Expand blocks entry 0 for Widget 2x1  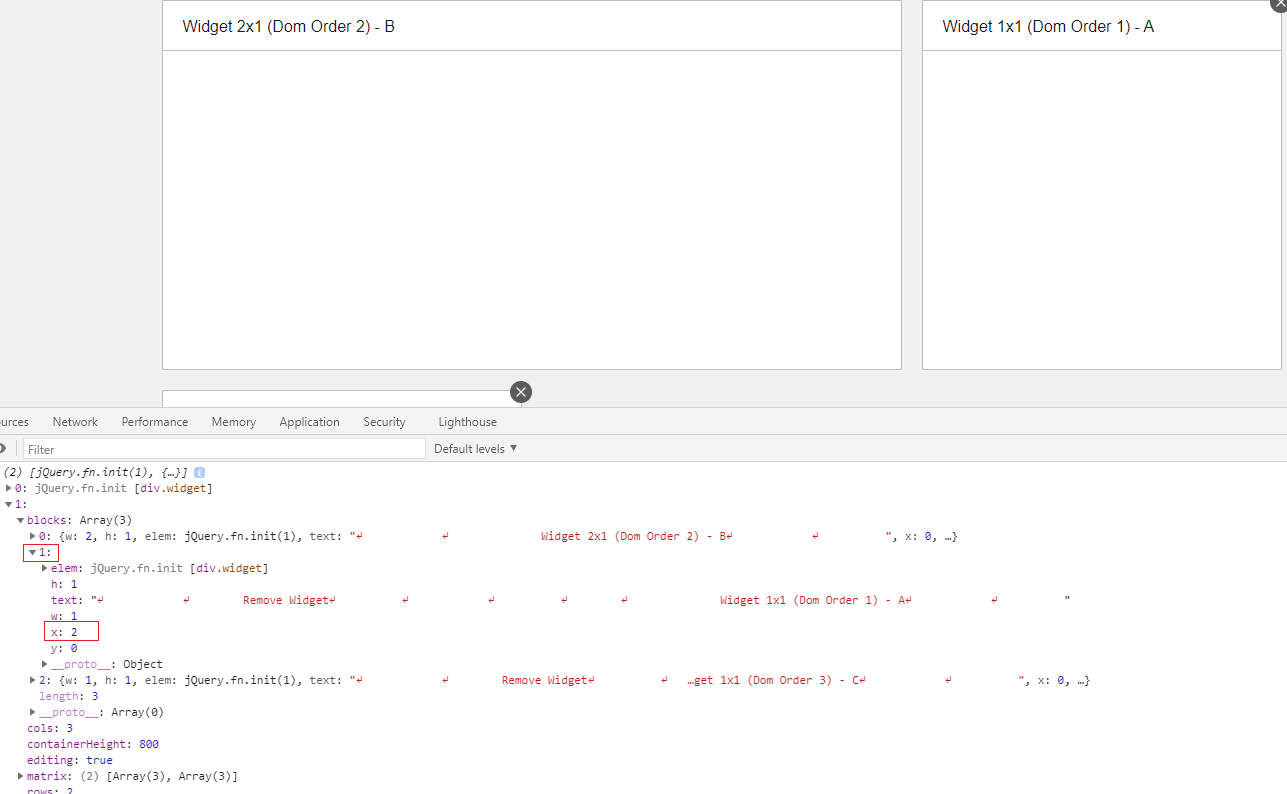pyautogui.click(x=33, y=536)
